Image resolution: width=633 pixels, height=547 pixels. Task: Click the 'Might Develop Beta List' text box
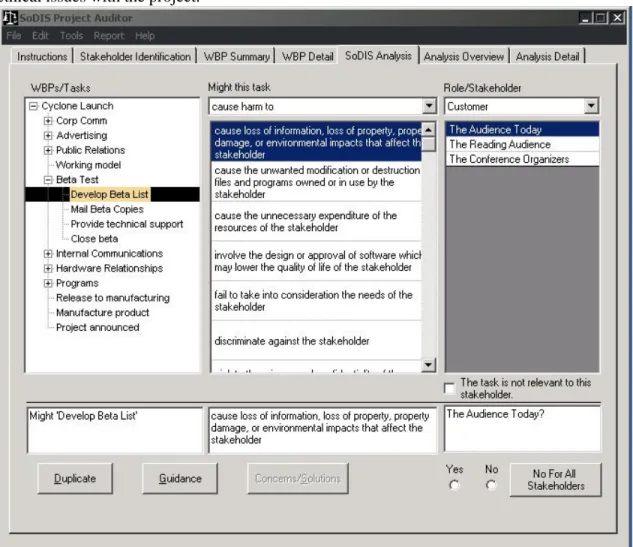tap(115, 430)
